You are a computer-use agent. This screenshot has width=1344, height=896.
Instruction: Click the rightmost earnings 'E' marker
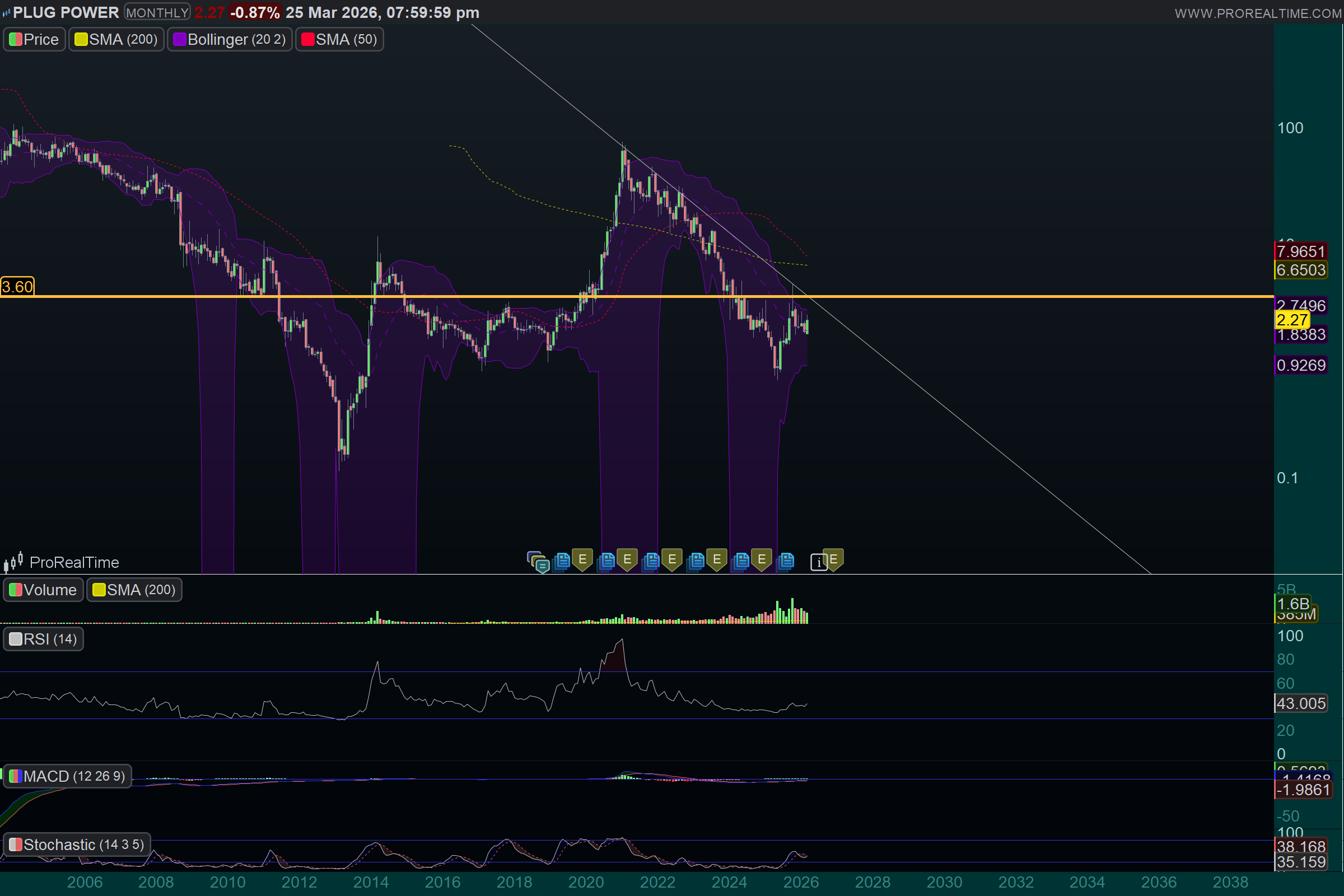click(834, 559)
